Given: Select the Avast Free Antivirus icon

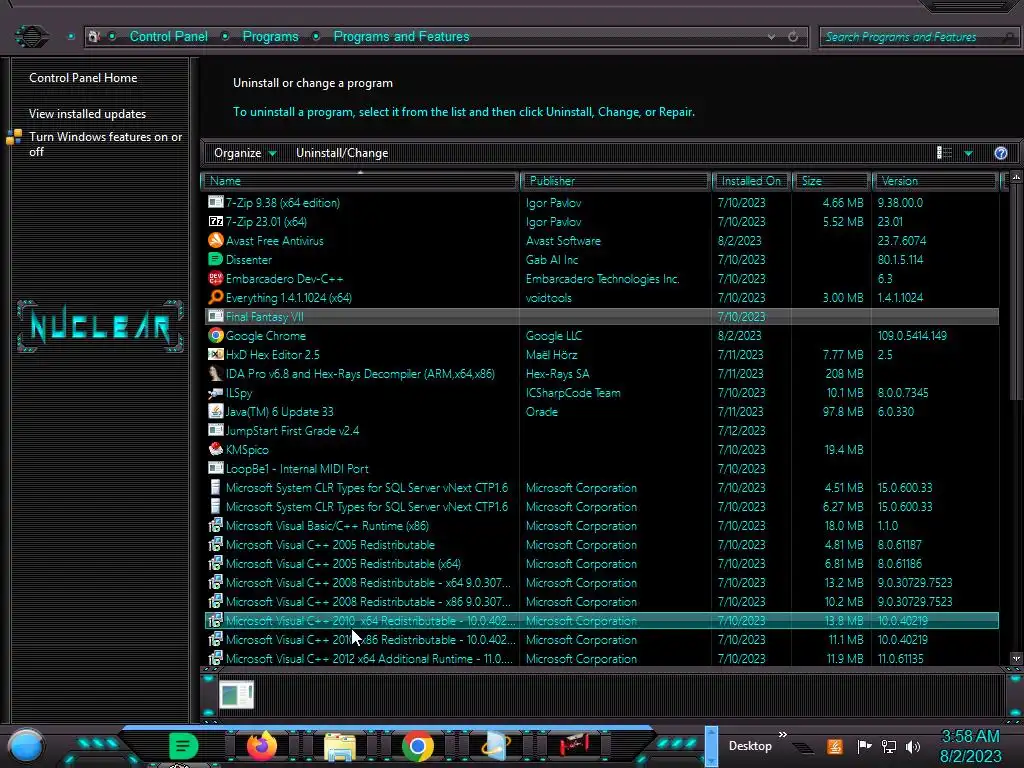Looking at the screenshot, I should pos(216,240).
